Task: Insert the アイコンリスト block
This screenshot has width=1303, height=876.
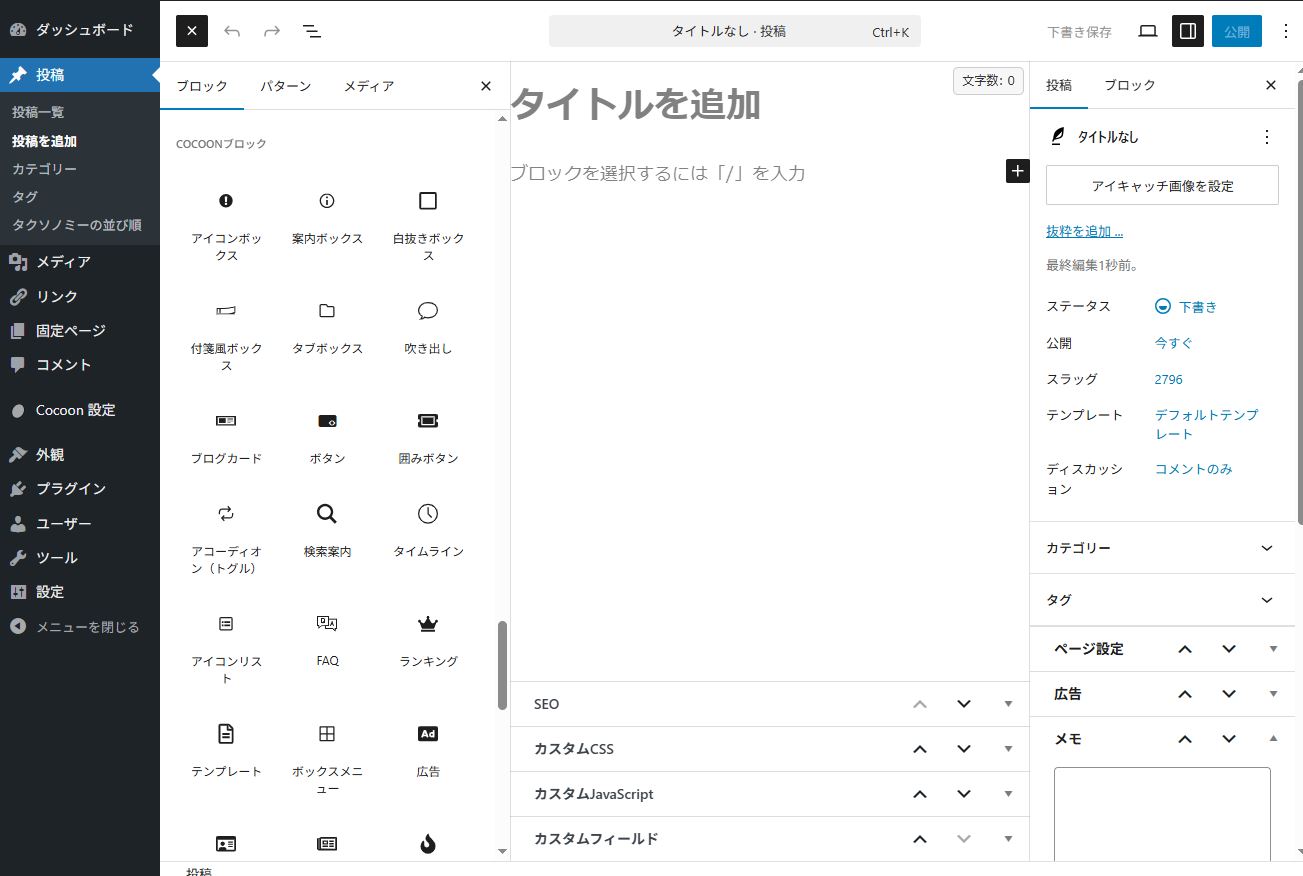Action: point(226,648)
